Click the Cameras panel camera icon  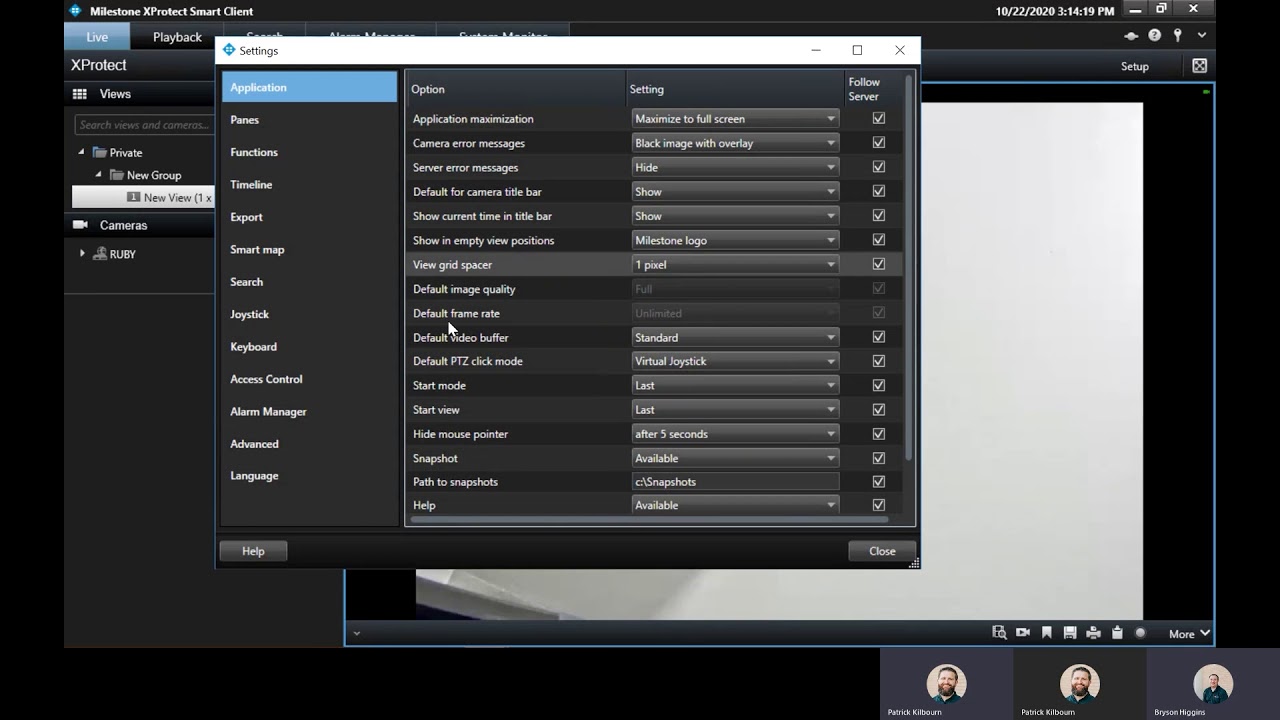[80, 225]
